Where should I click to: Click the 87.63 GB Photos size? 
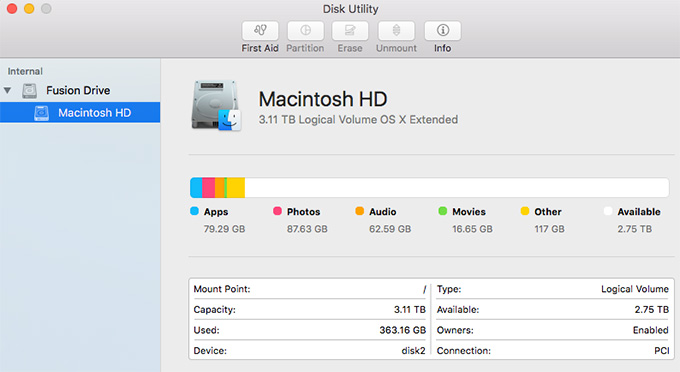pyautogui.click(x=307, y=229)
